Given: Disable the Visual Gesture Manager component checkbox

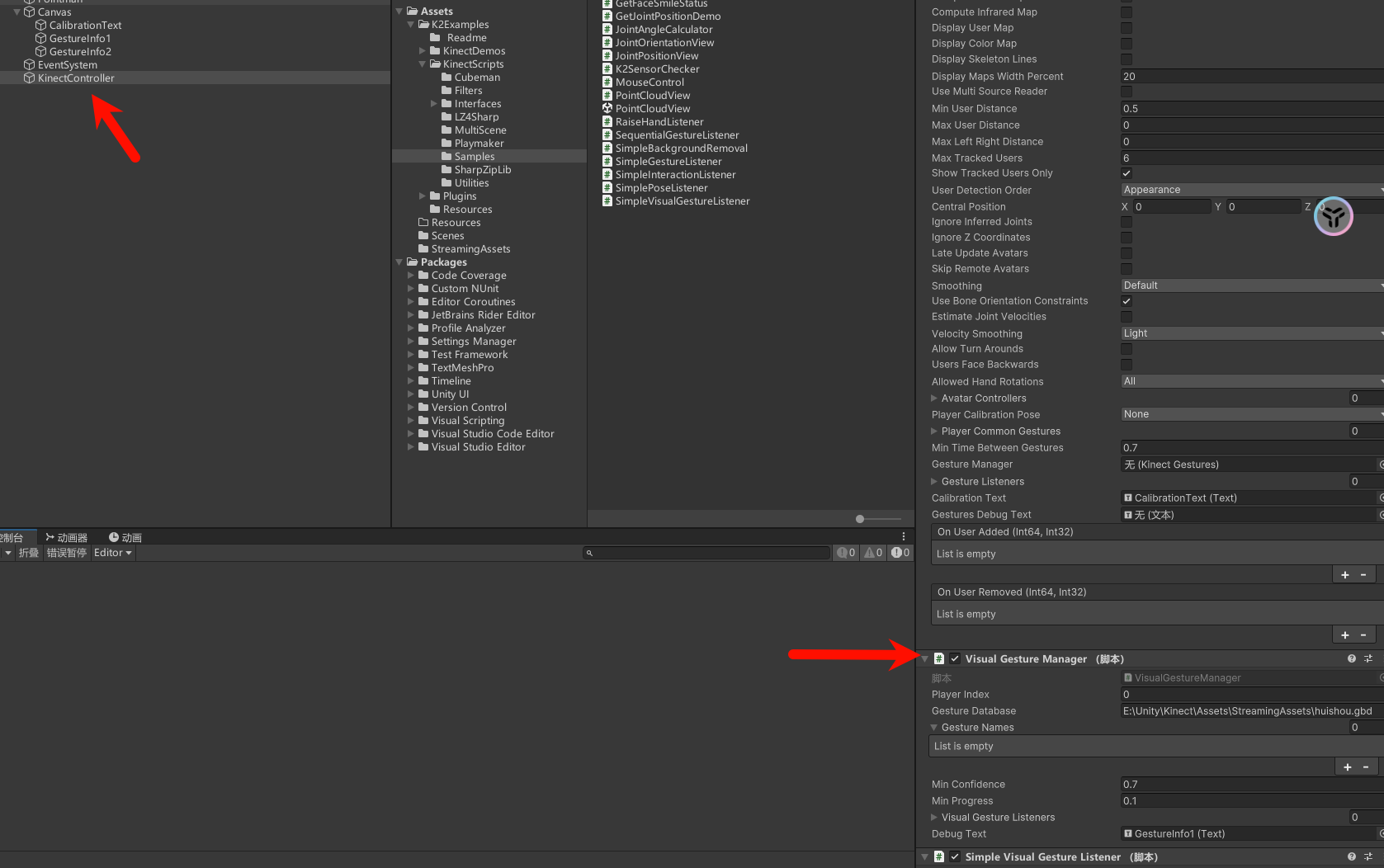Looking at the screenshot, I should (x=955, y=658).
